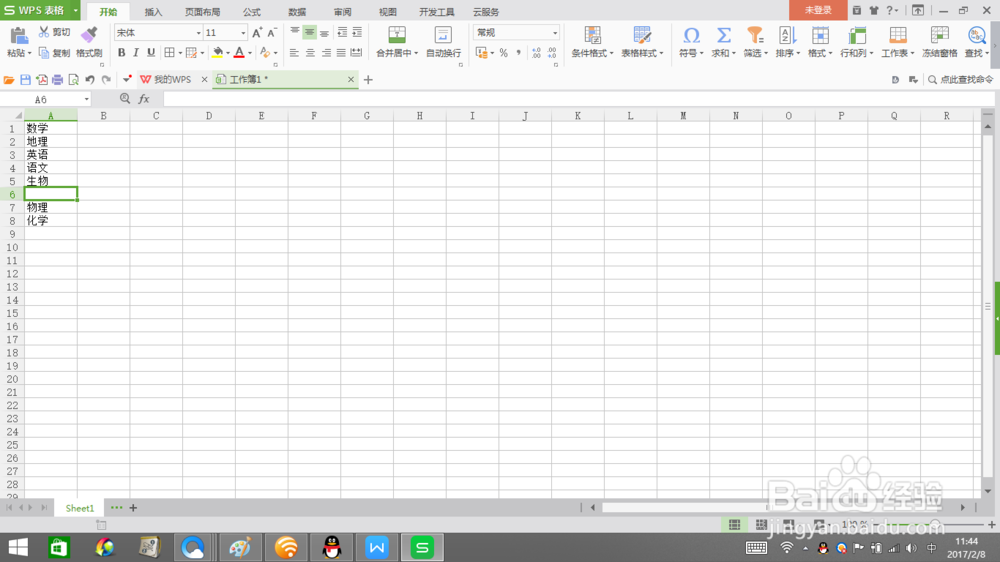Open the Conditional Formatting icon

[592, 35]
